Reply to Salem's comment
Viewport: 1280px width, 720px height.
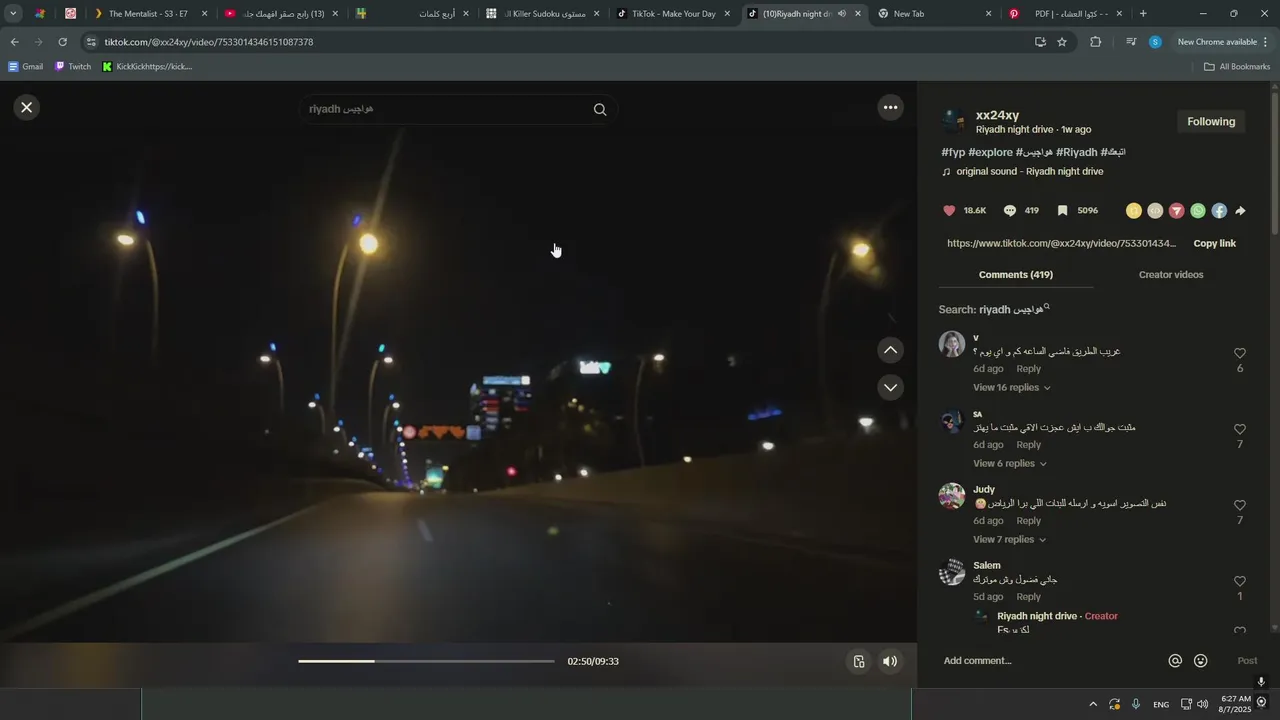[x=1028, y=597]
